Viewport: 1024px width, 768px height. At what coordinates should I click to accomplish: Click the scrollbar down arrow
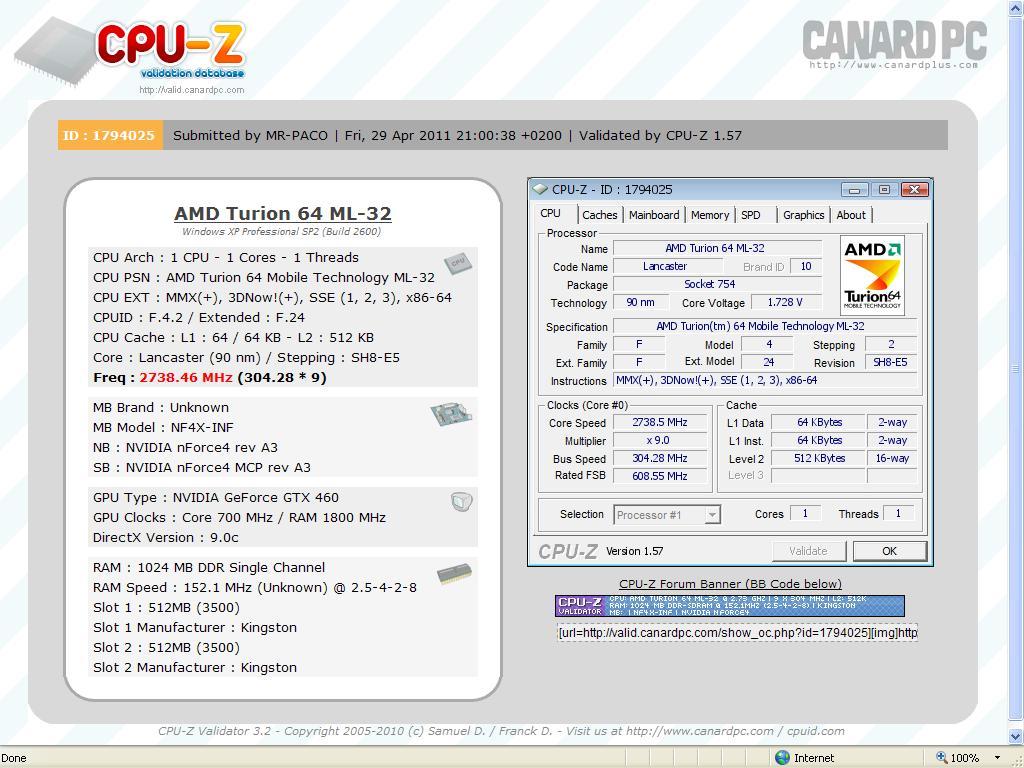[x=1016, y=737]
